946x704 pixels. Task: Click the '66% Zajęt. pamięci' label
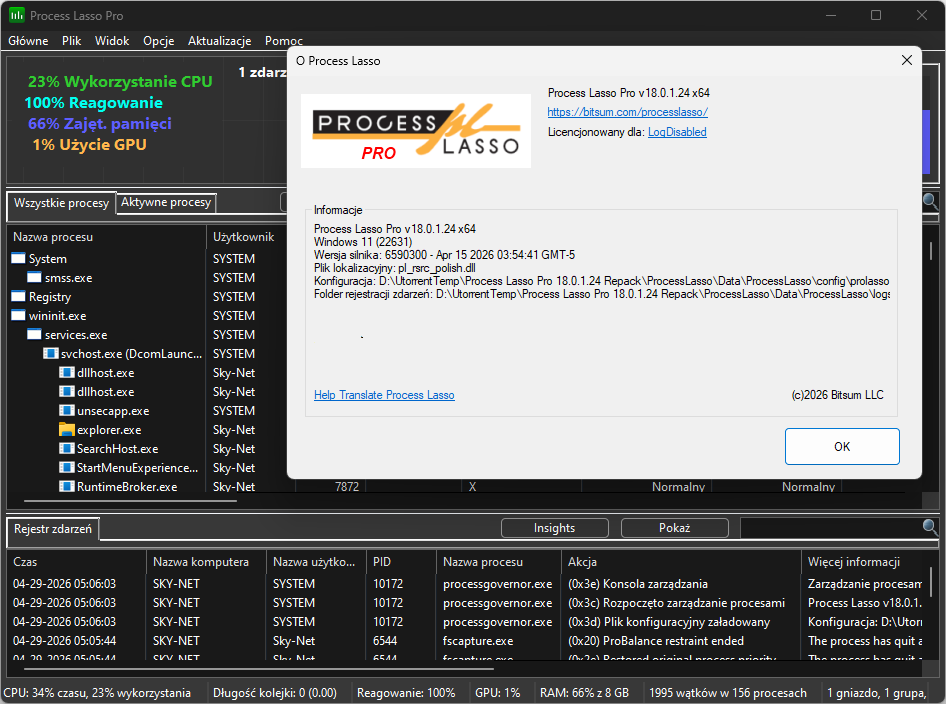click(100, 124)
